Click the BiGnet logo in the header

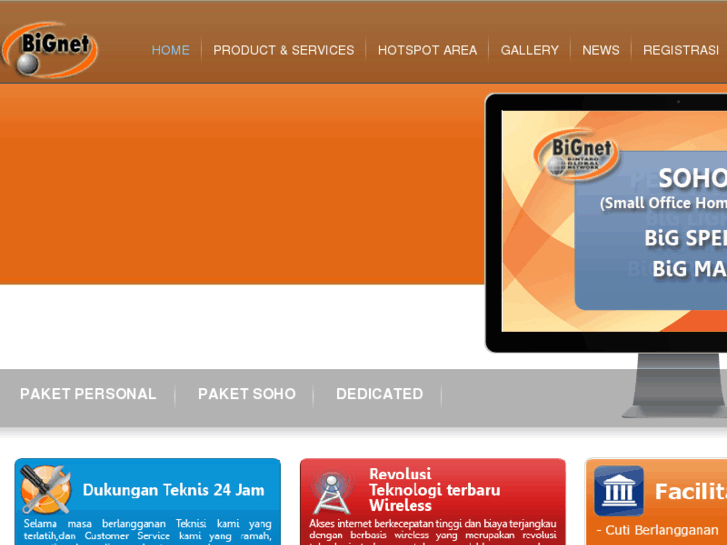49,50
